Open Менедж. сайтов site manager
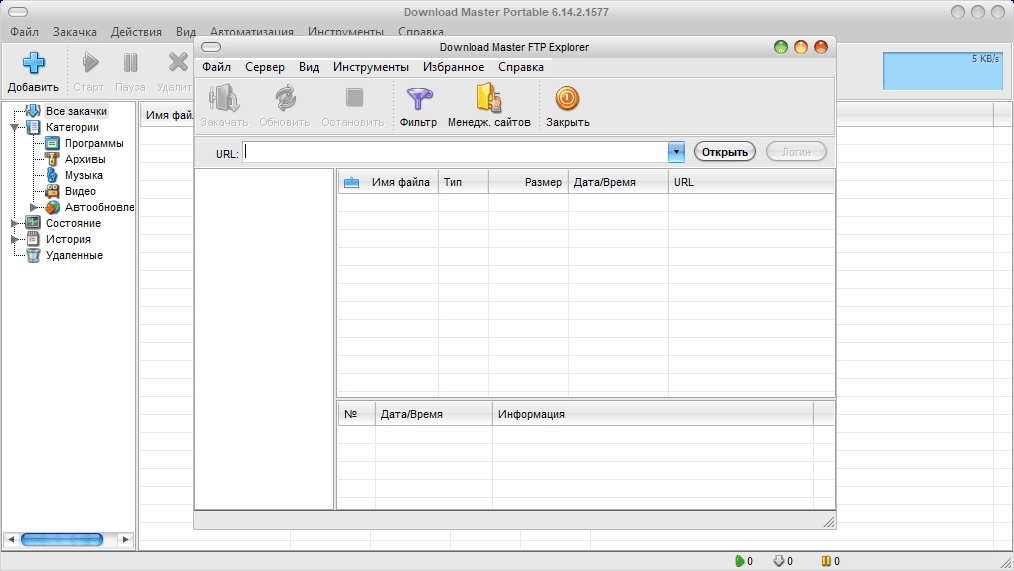 point(489,98)
